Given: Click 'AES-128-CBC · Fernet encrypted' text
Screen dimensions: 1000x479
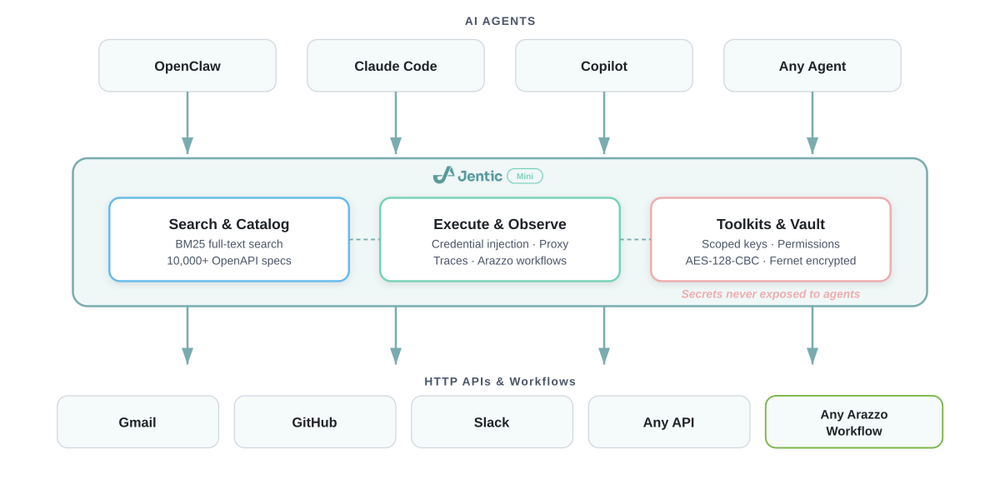Looking at the screenshot, I should 770,260.
